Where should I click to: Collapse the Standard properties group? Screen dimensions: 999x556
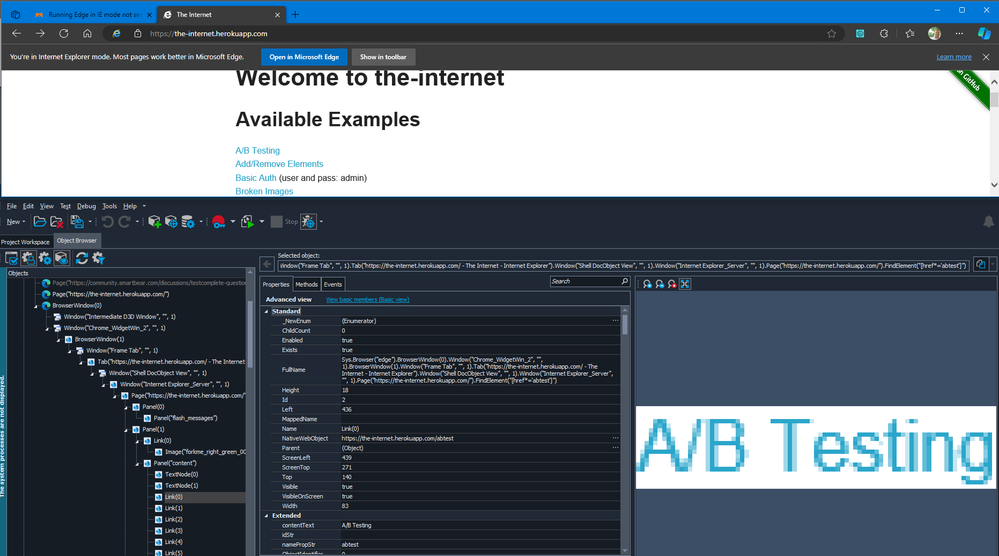point(267,311)
